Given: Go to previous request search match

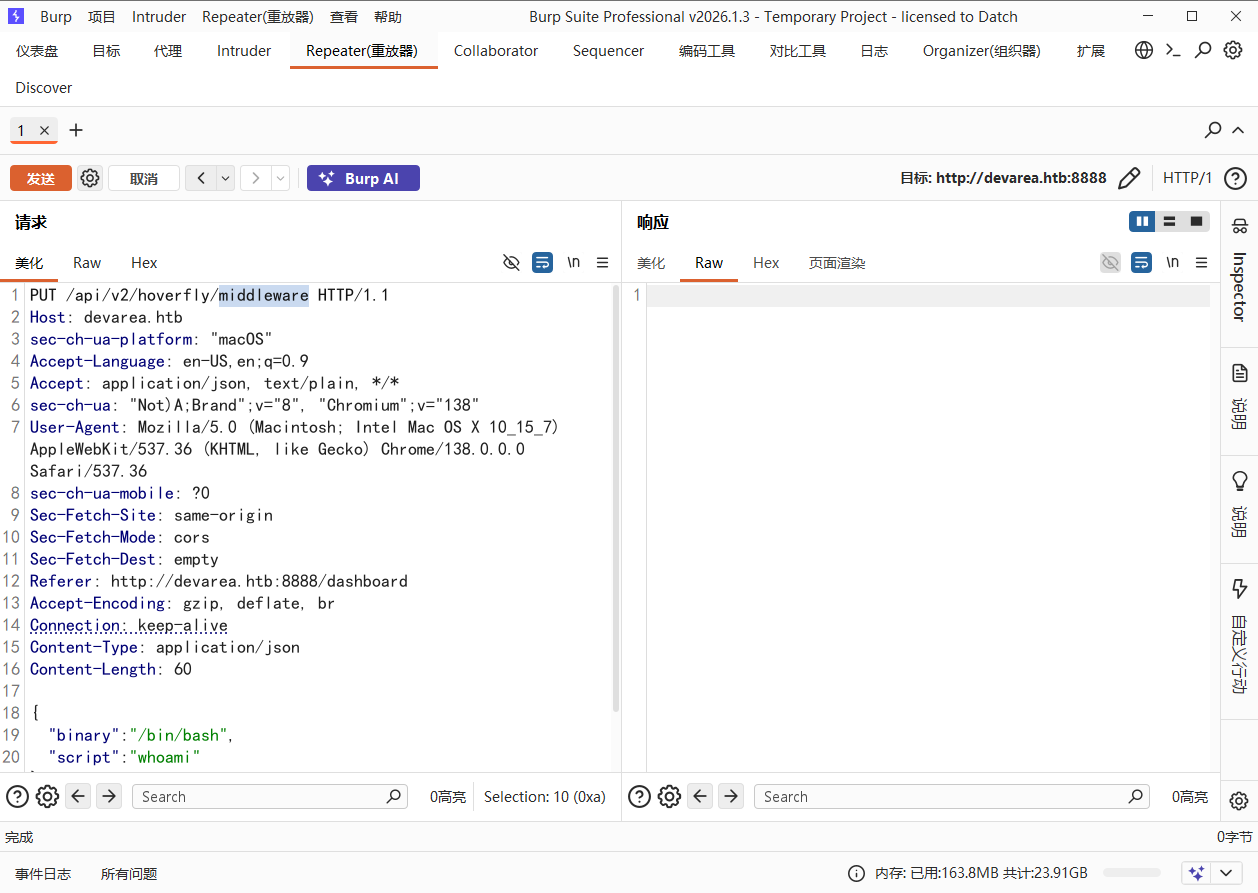Looking at the screenshot, I should 78,796.
